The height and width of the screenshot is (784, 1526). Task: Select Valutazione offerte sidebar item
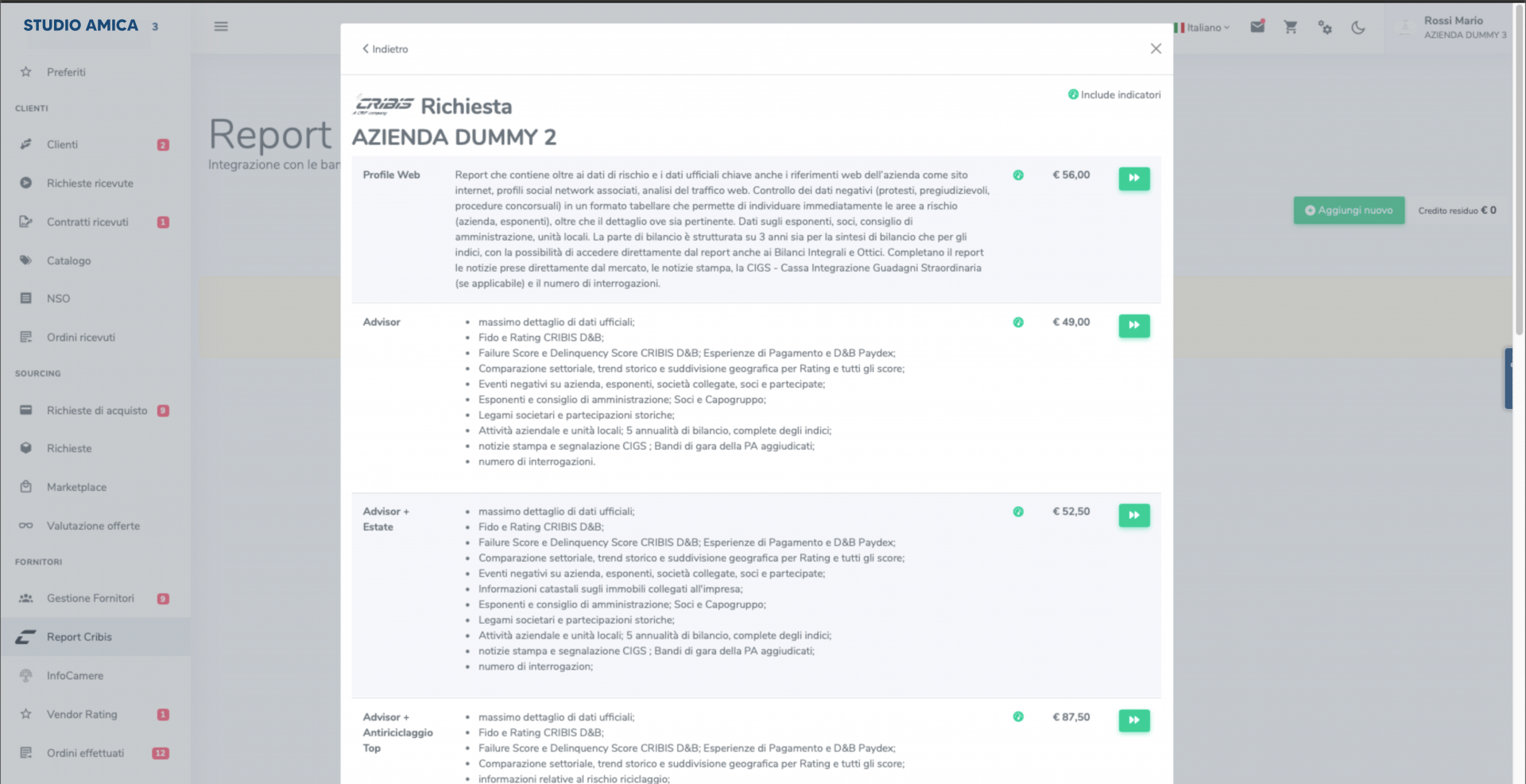coord(95,526)
